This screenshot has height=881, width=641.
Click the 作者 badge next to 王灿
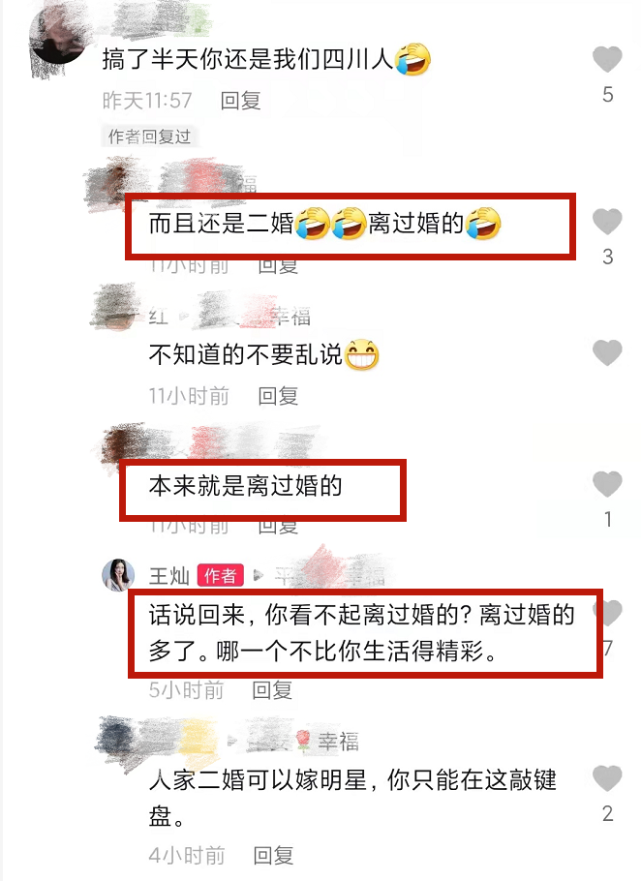[x=220, y=575]
